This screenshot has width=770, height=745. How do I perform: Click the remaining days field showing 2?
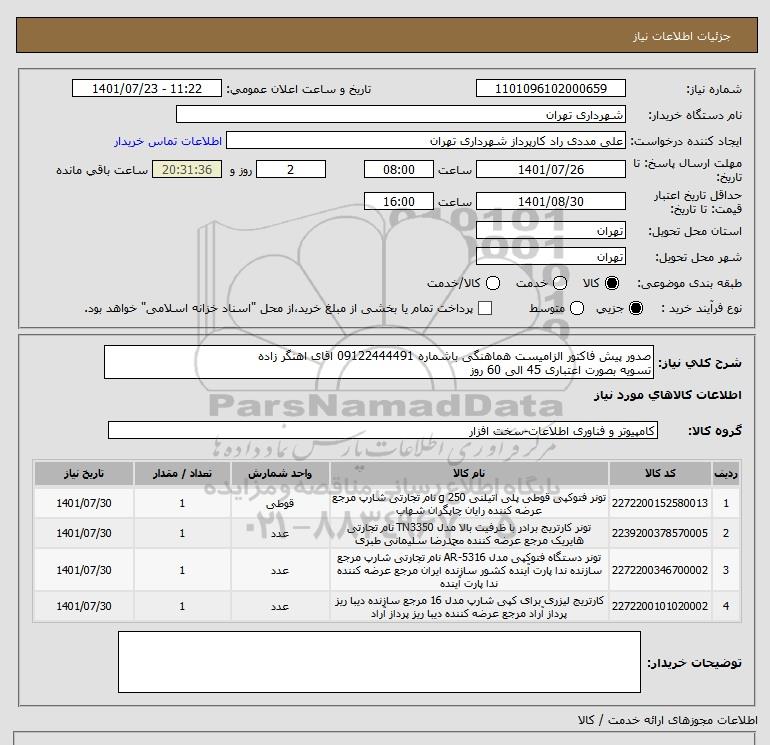coord(291,169)
